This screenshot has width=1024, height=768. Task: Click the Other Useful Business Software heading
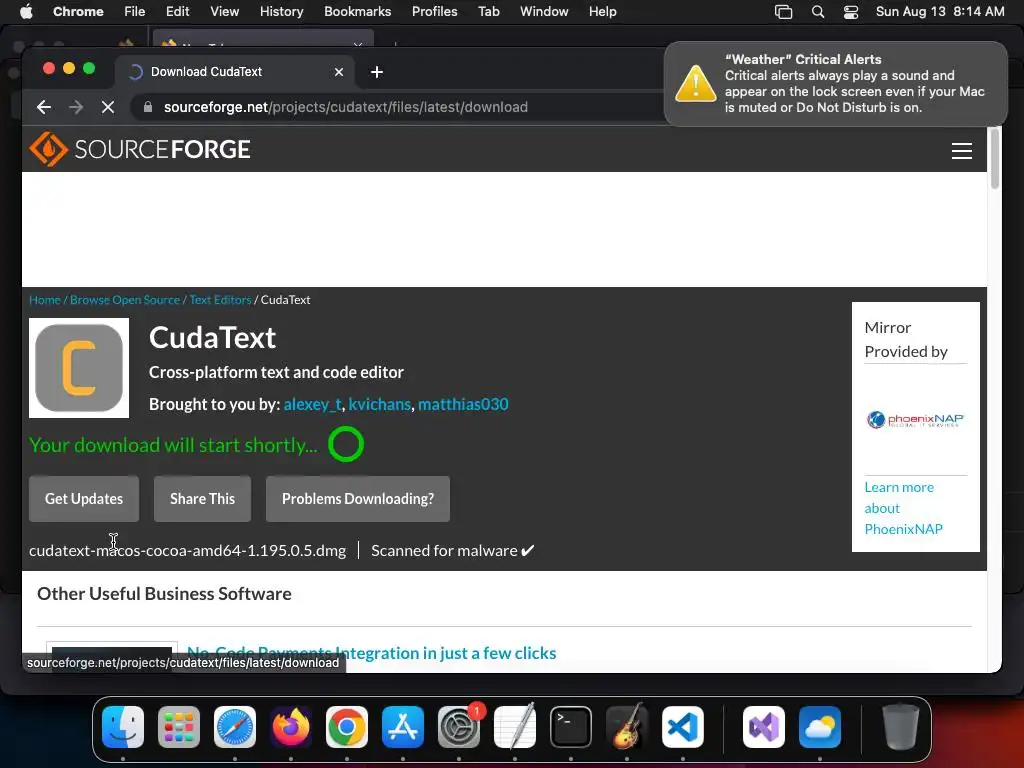[164, 594]
